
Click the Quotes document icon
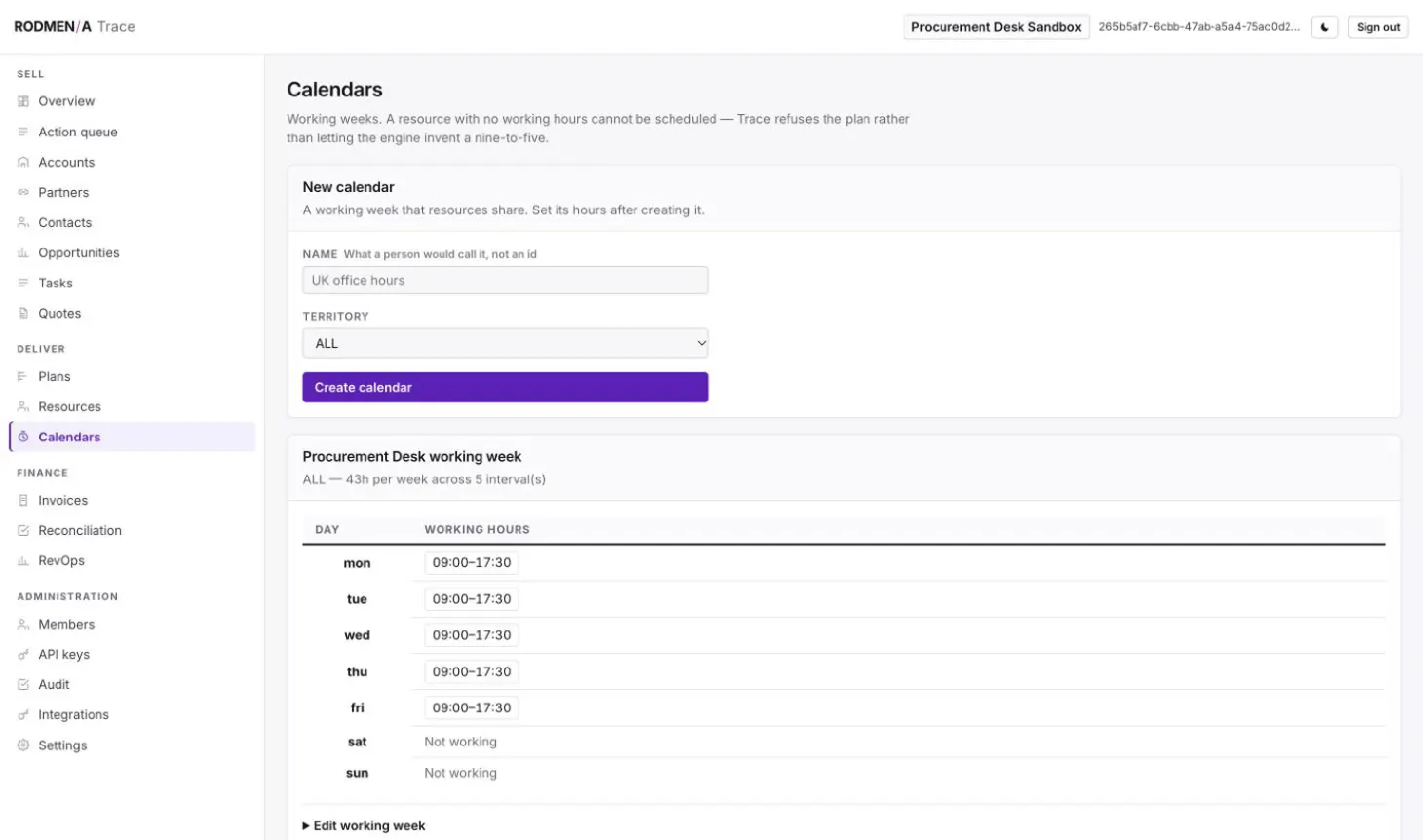pos(23,313)
